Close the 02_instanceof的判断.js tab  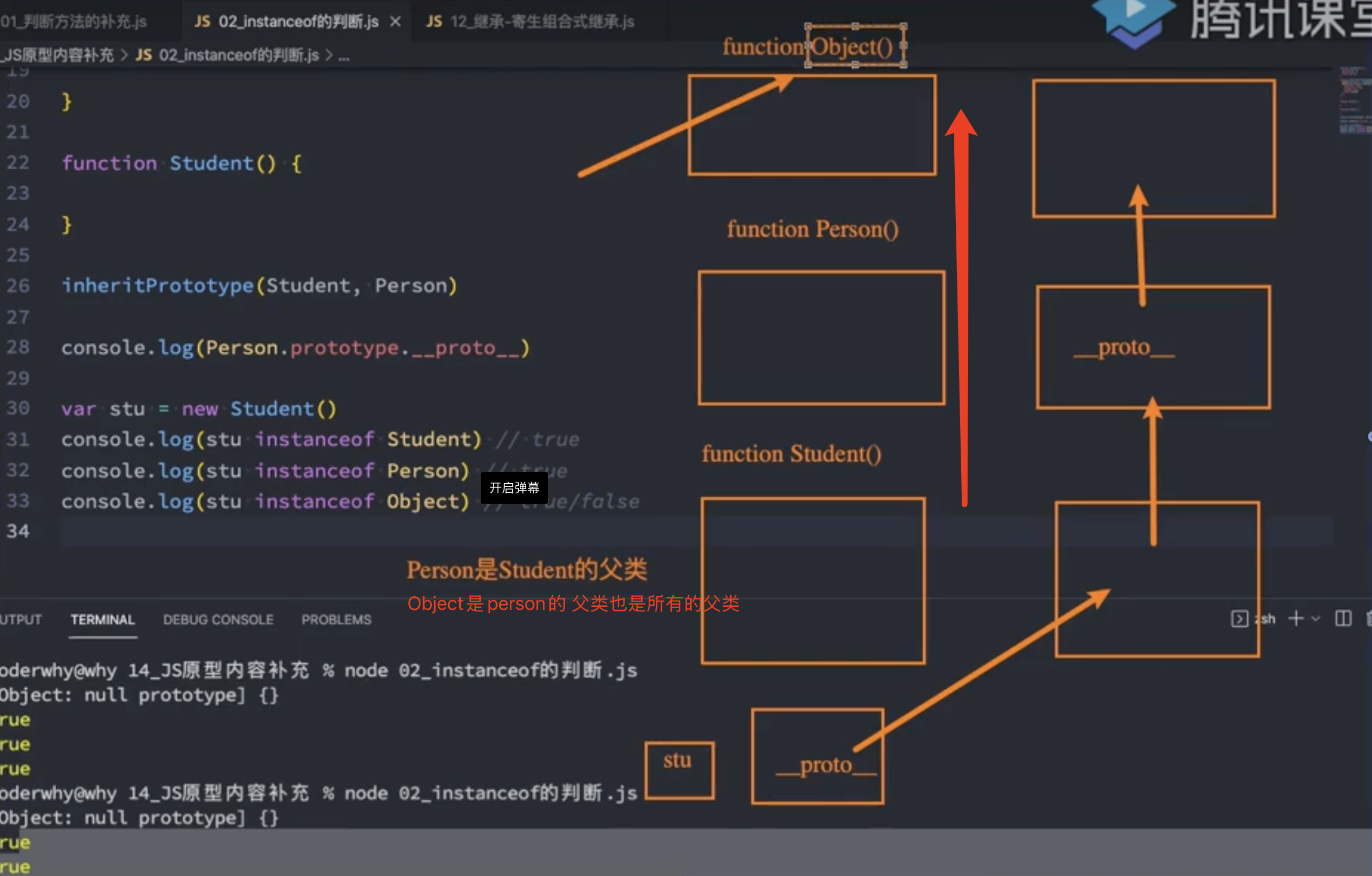point(396,22)
